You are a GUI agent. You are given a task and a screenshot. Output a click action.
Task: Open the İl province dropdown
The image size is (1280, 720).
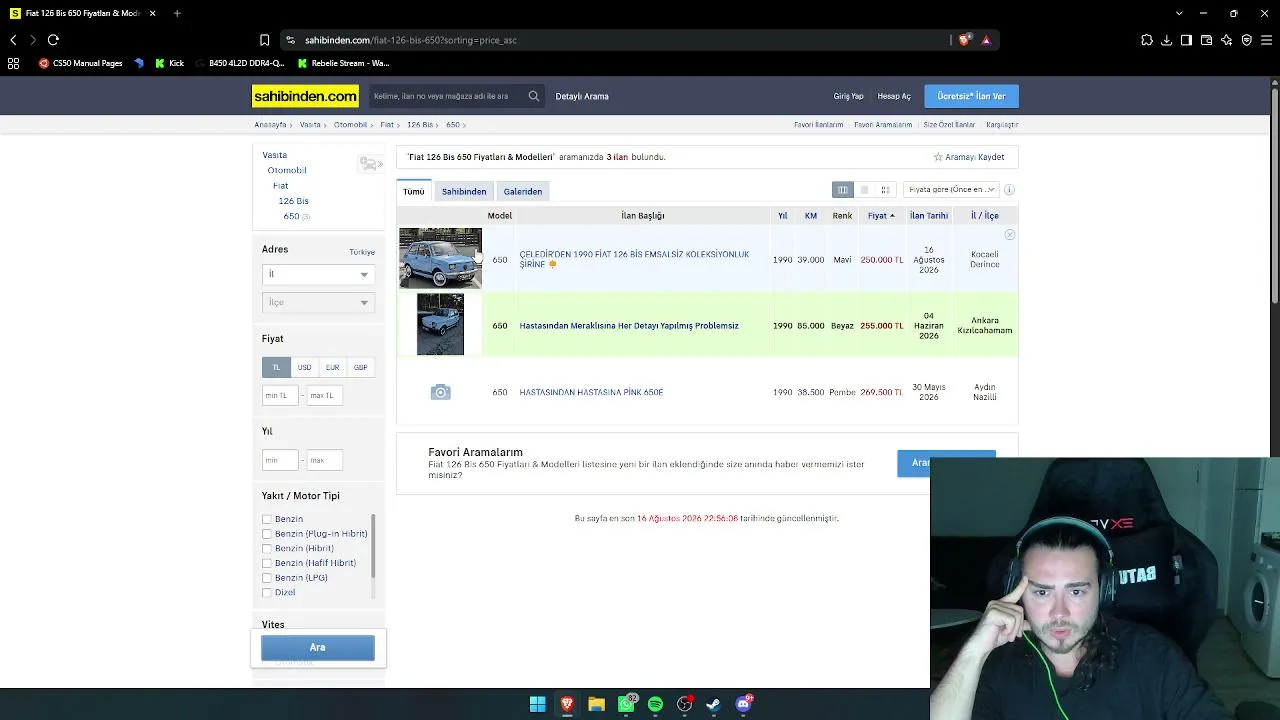pyautogui.click(x=318, y=274)
